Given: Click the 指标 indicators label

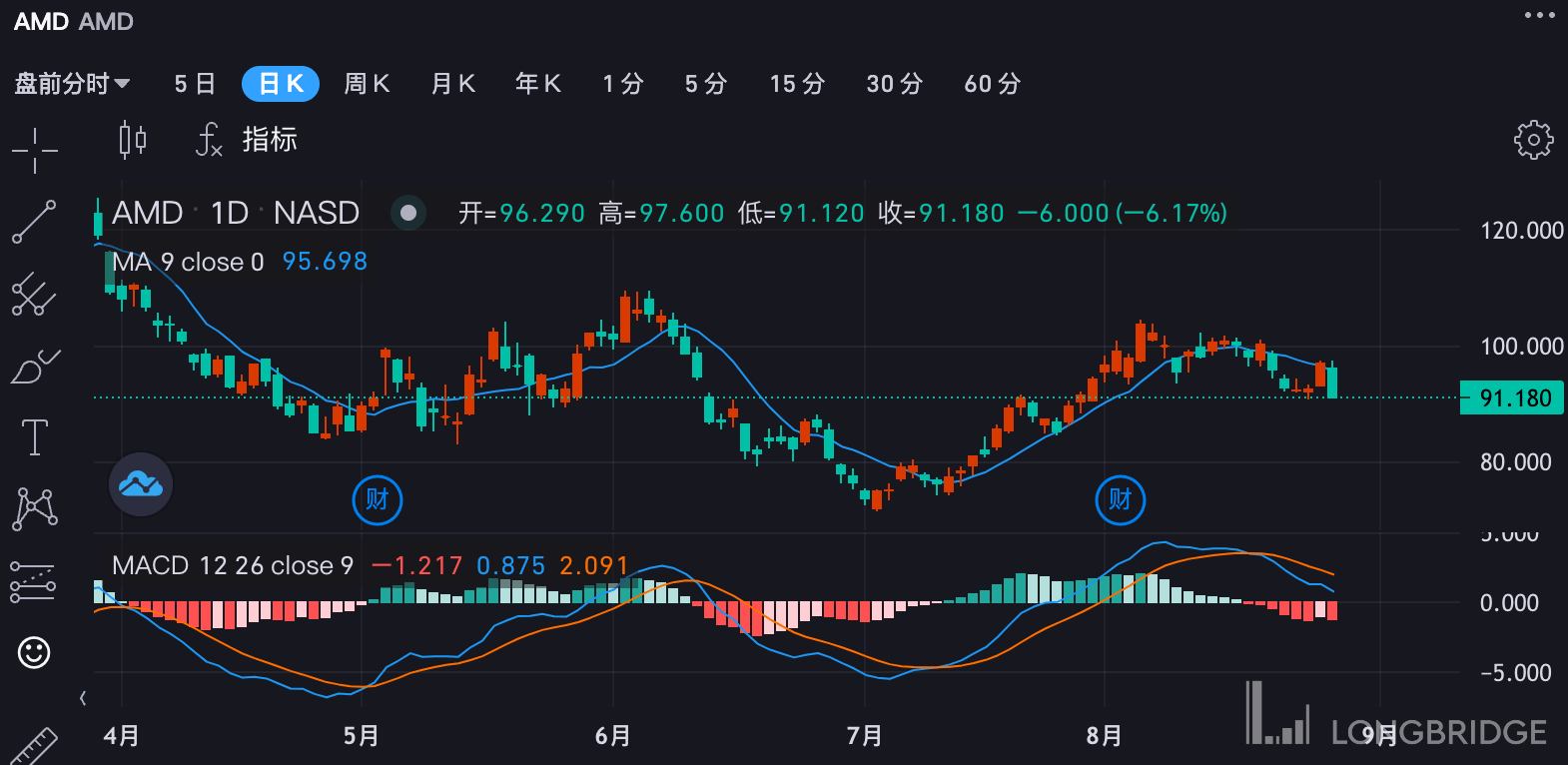Looking at the screenshot, I should (270, 140).
